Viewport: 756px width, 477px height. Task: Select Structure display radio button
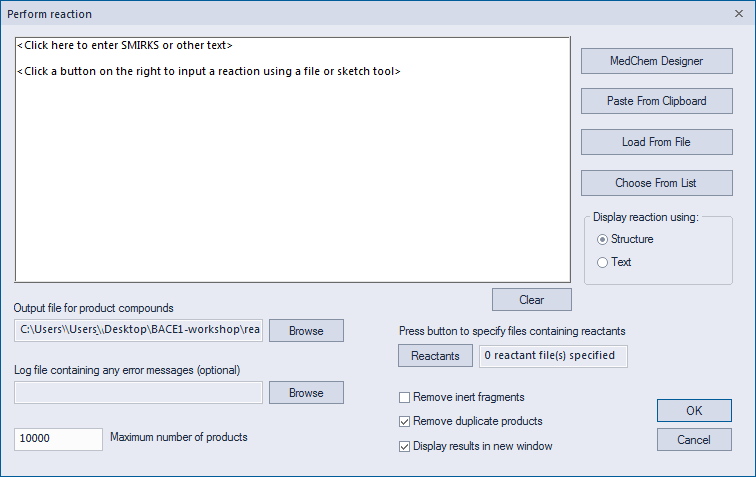pos(602,239)
